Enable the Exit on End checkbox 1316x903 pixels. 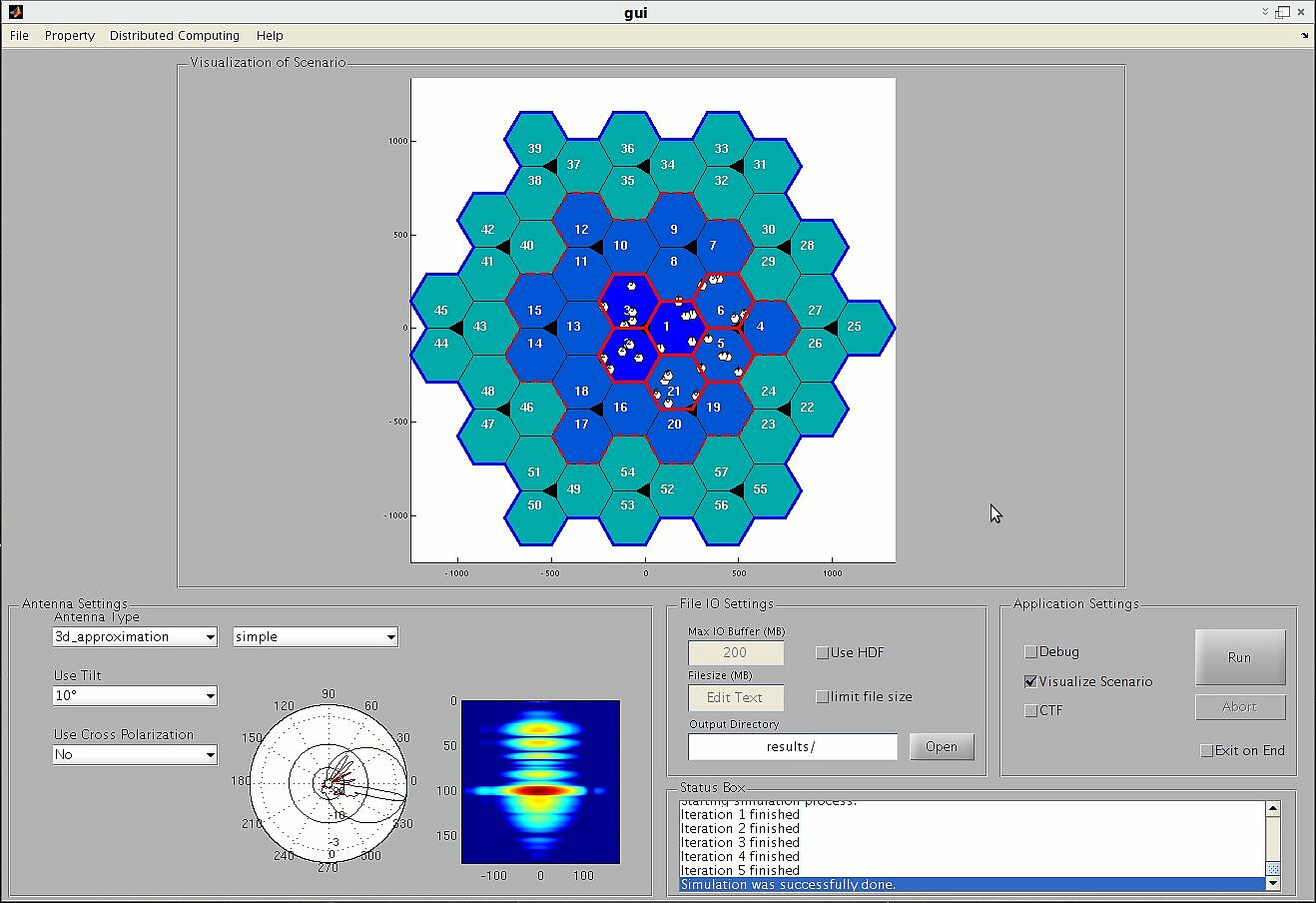point(1207,750)
